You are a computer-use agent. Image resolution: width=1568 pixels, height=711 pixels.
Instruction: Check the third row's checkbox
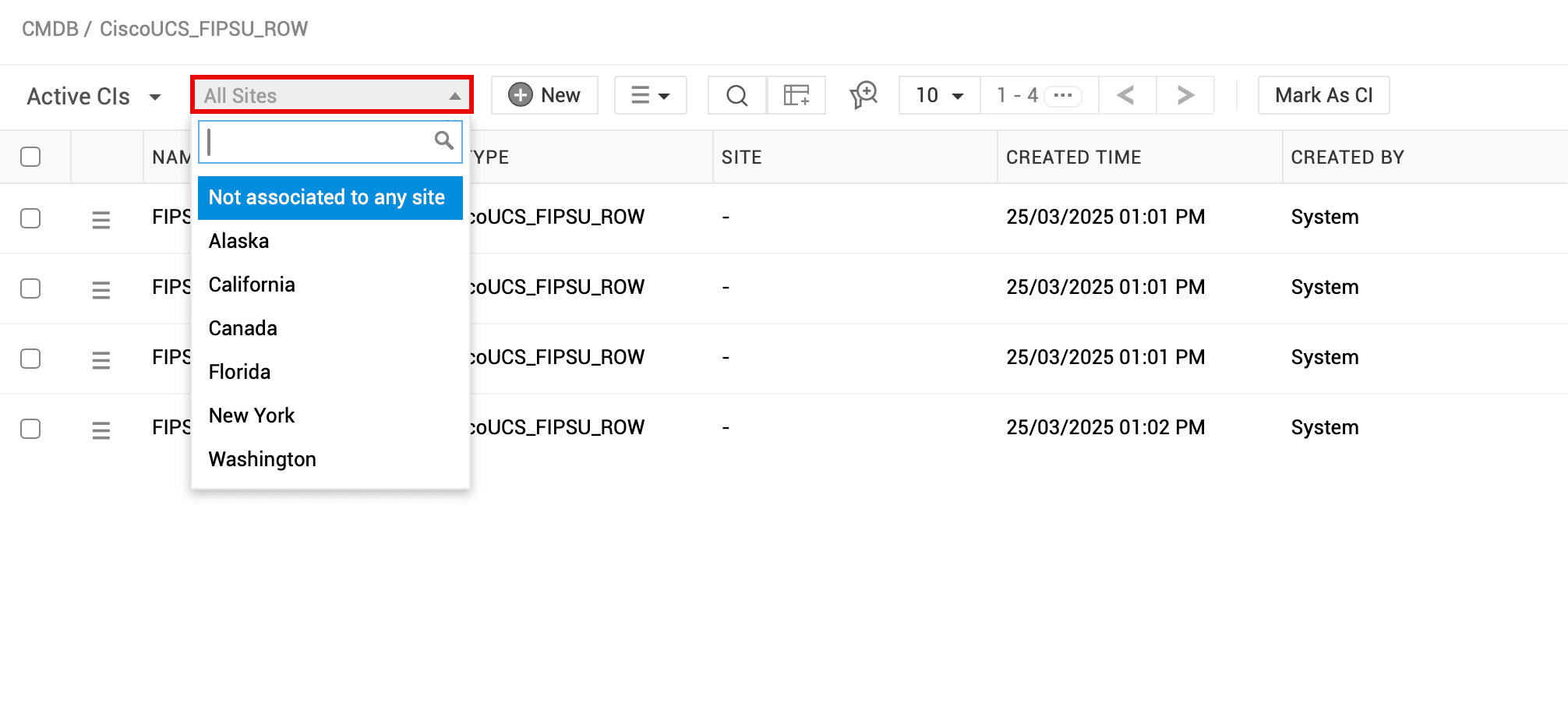pos(30,359)
